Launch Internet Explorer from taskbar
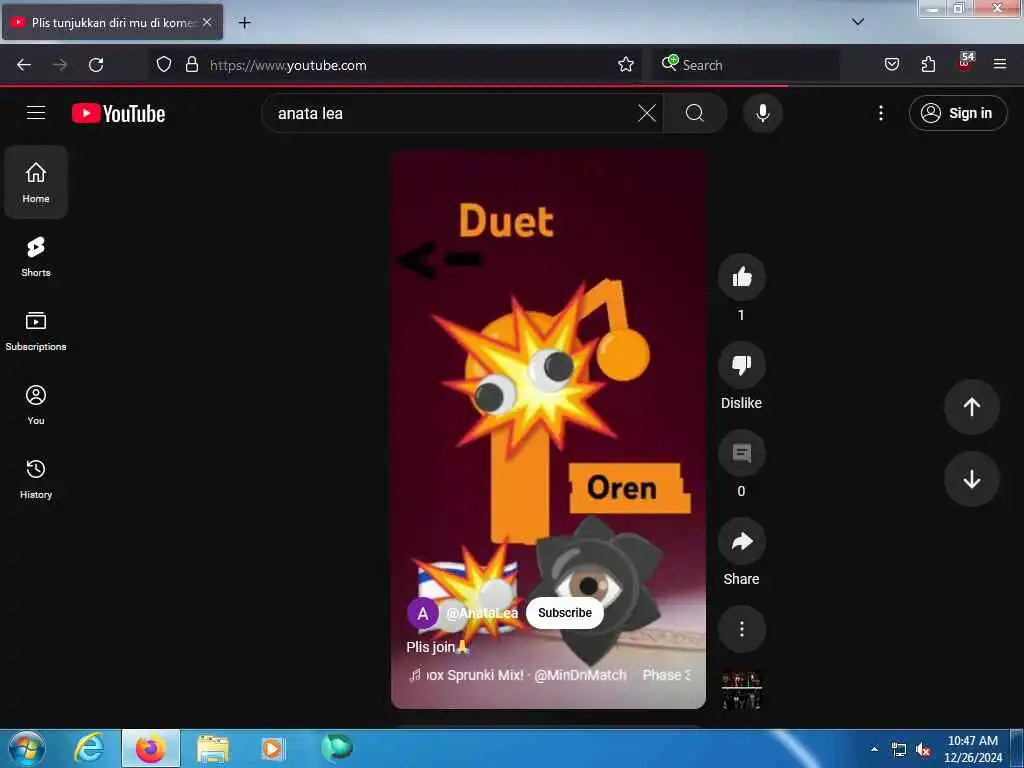Screen dimensions: 1024x768 coord(89,748)
